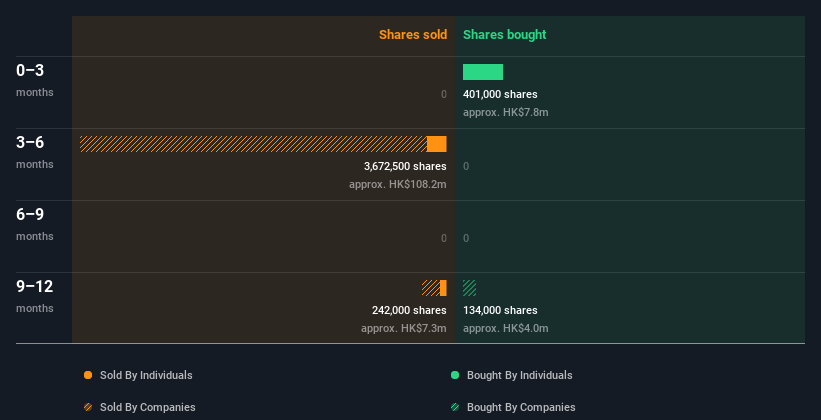
Task: Click the zero sold value in 6–9 months row
Action: pyautogui.click(x=444, y=238)
